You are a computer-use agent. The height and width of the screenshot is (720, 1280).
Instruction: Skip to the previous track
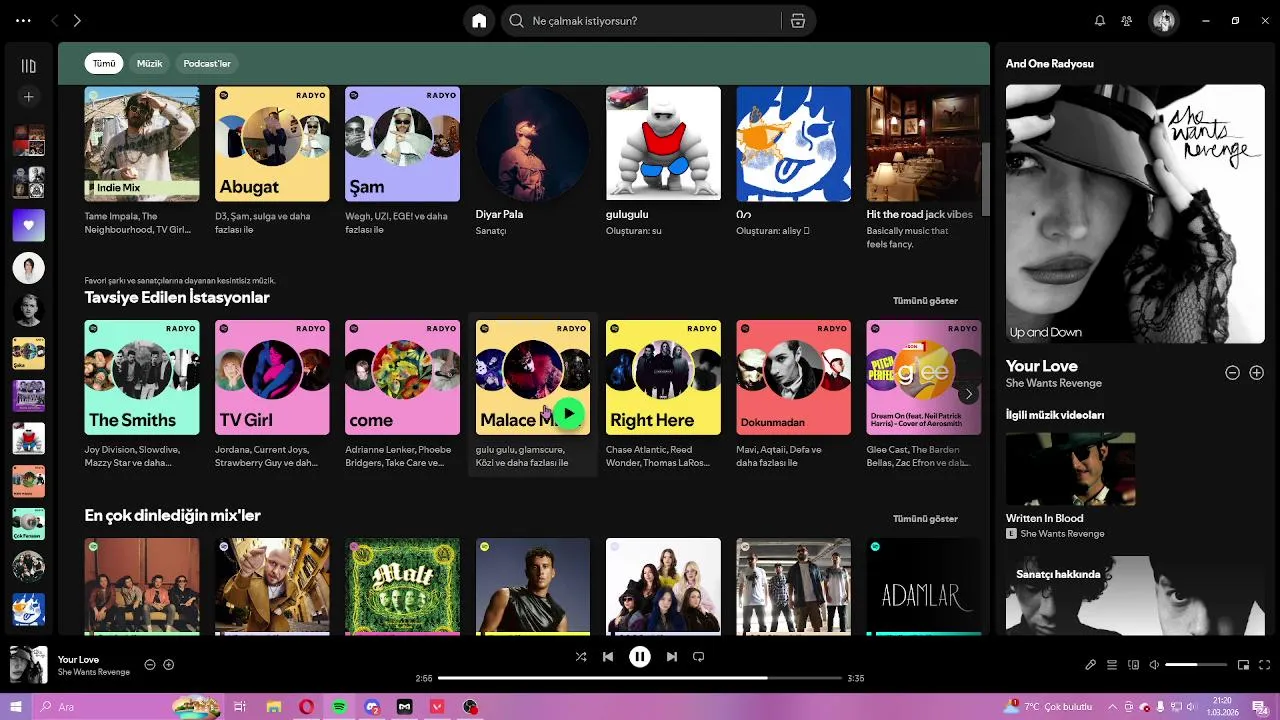click(x=608, y=657)
